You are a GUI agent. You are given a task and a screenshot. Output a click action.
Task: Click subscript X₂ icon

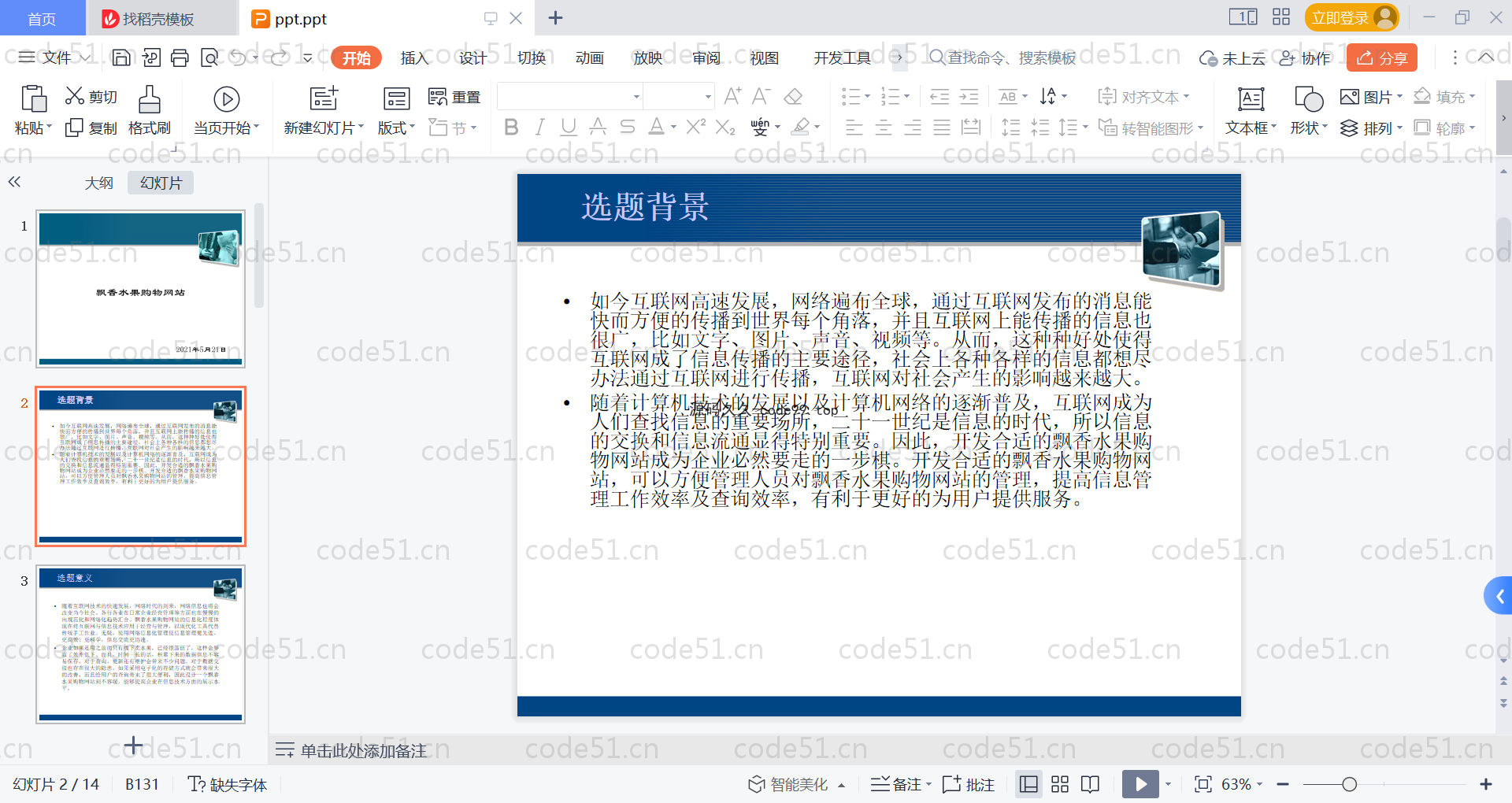point(725,127)
